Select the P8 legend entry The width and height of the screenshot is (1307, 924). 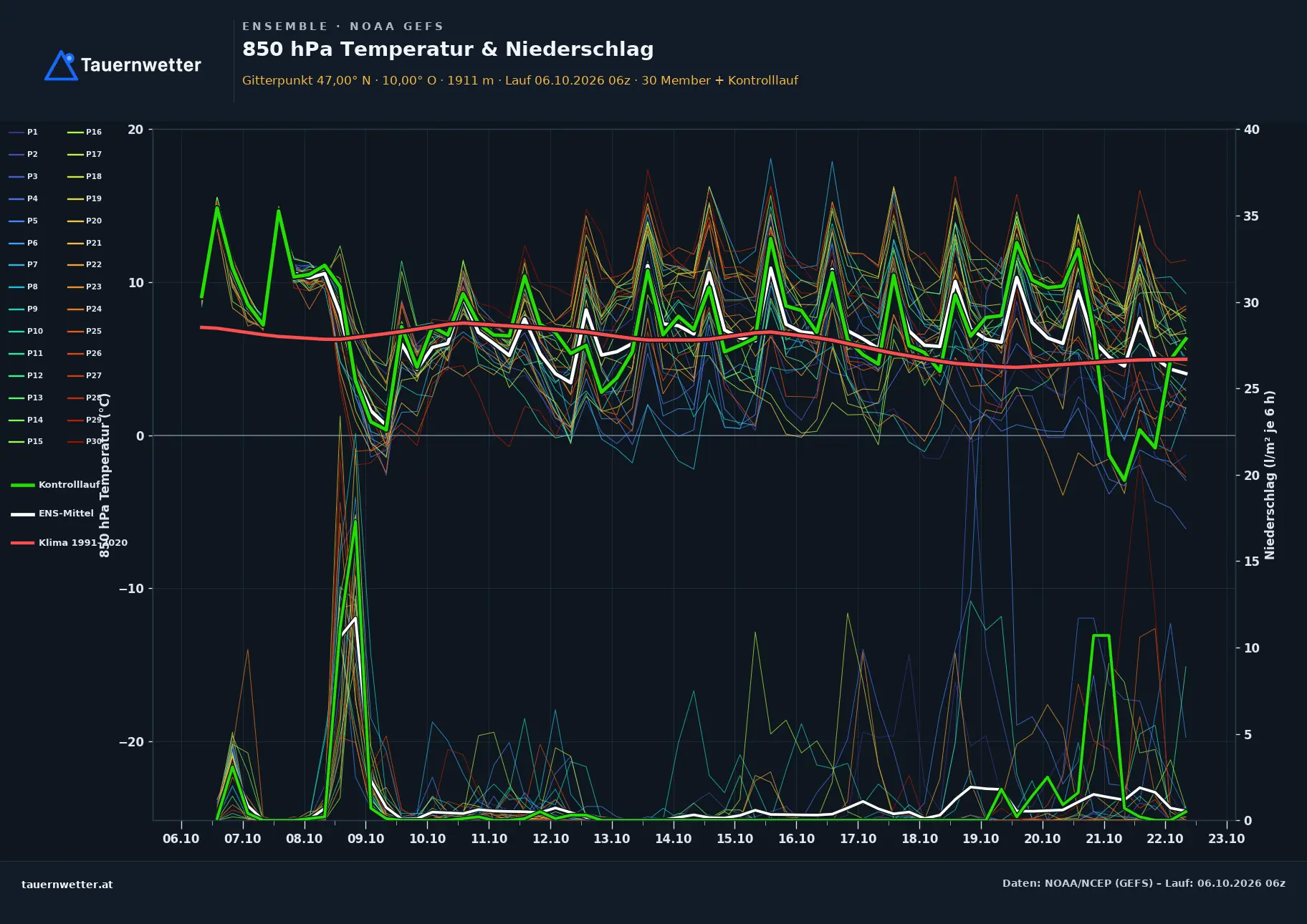[24, 287]
